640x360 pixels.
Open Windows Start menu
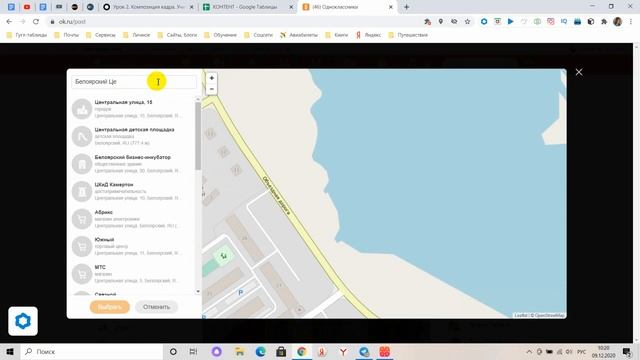click(x=10, y=352)
